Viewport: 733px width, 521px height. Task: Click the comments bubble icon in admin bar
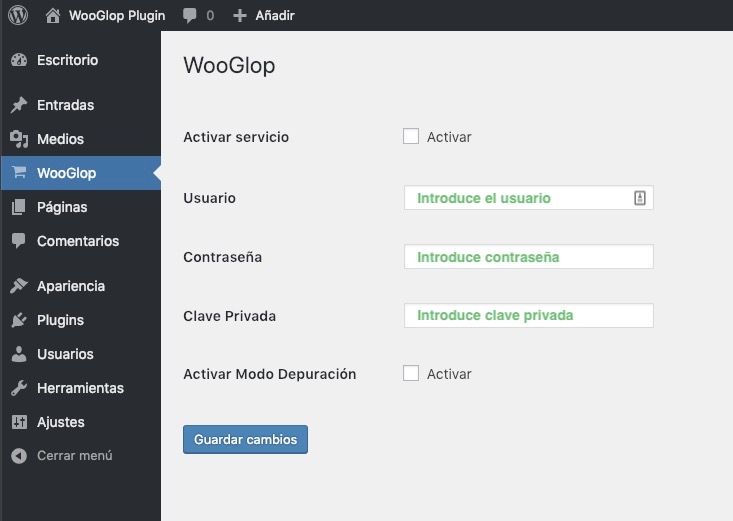[190, 16]
